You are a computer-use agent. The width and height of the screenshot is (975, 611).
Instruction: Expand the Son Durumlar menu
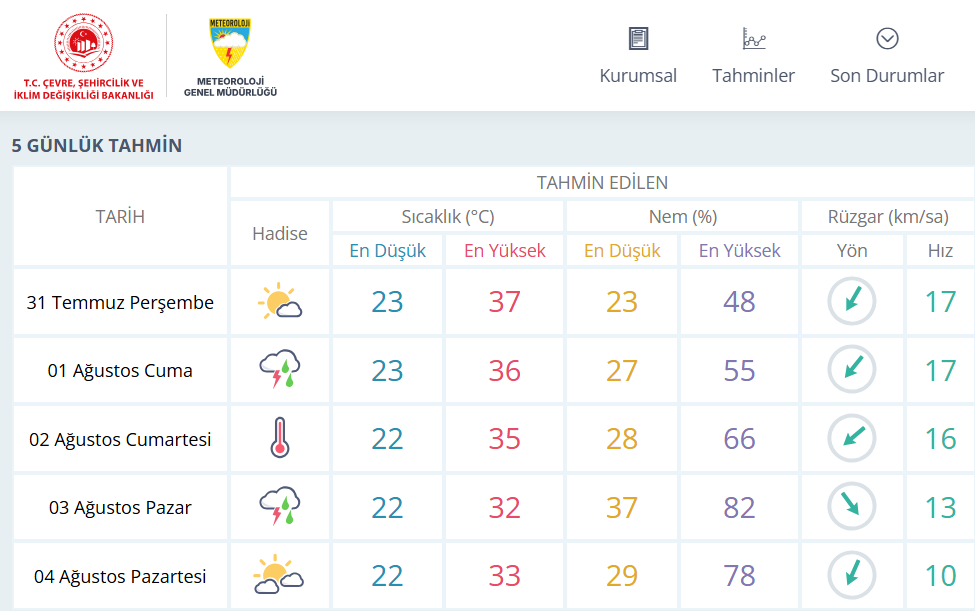pyautogui.click(x=887, y=56)
